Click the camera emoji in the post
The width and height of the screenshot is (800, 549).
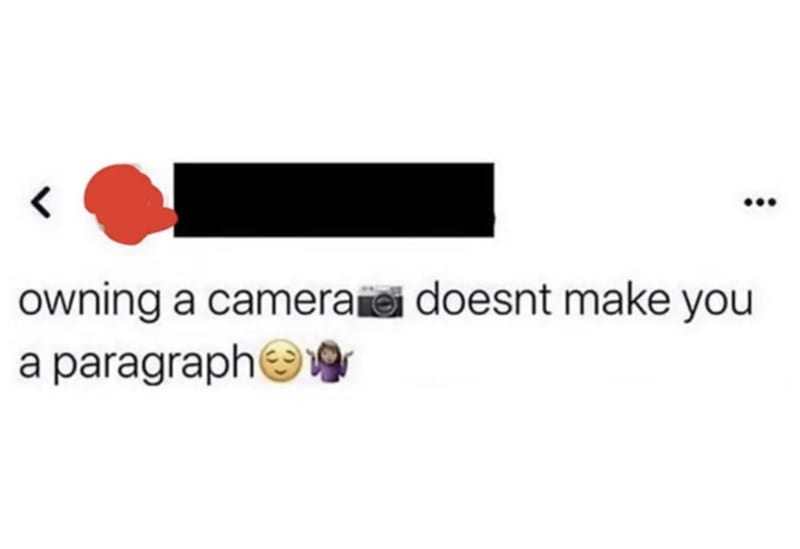(x=382, y=301)
